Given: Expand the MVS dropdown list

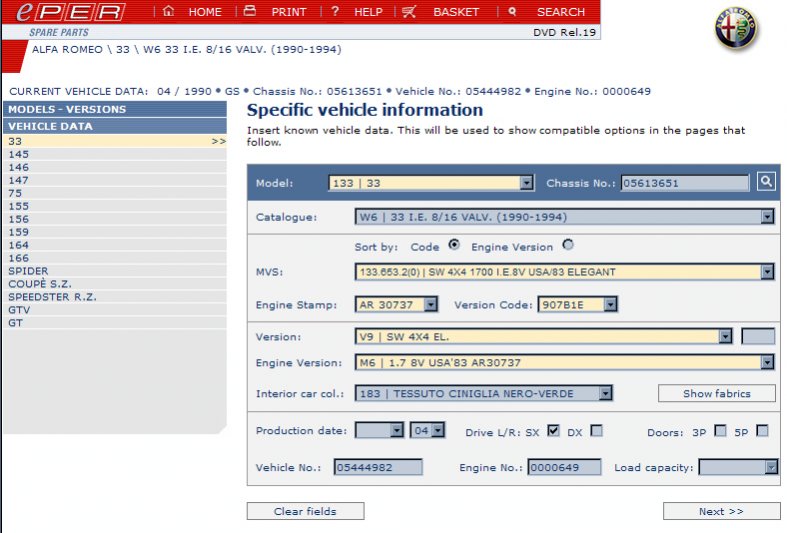Looking at the screenshot, I should coord(767,272).
